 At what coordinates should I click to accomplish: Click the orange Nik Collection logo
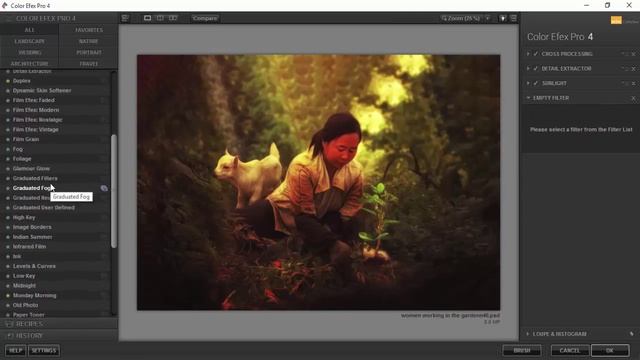point(616,20)
